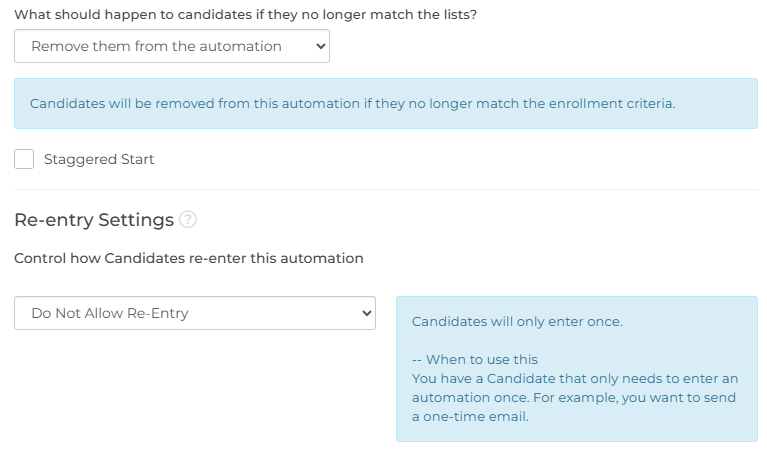Click the 'automation once. For example' line in info box
This screenshot has height=454, width=767.
click(x=574, y=398)
